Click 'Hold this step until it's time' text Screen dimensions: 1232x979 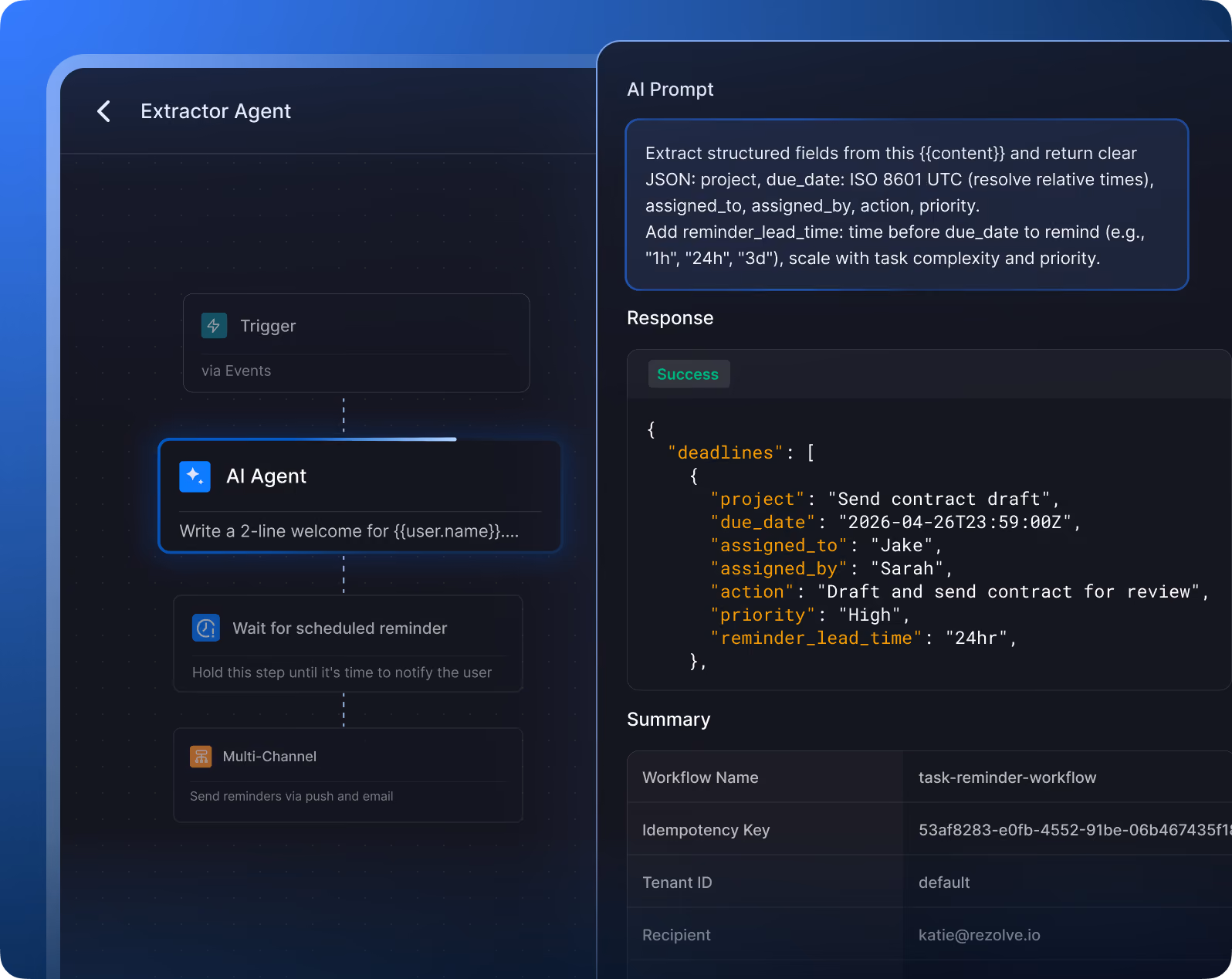342,672
